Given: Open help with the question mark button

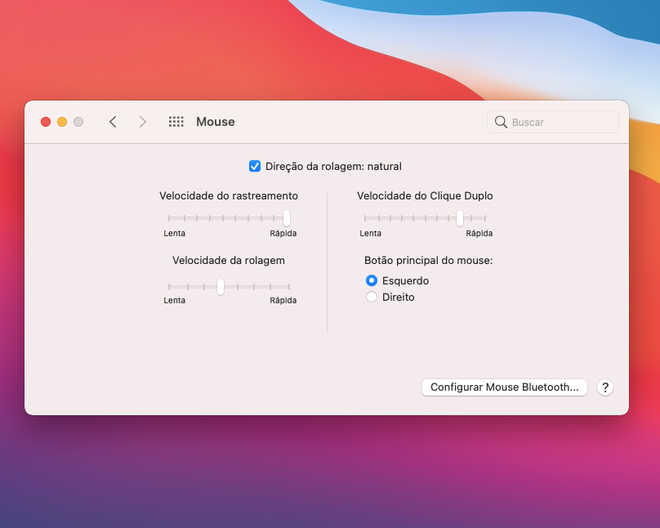Looking at the screenshot, I should click(x=605, y=387).
